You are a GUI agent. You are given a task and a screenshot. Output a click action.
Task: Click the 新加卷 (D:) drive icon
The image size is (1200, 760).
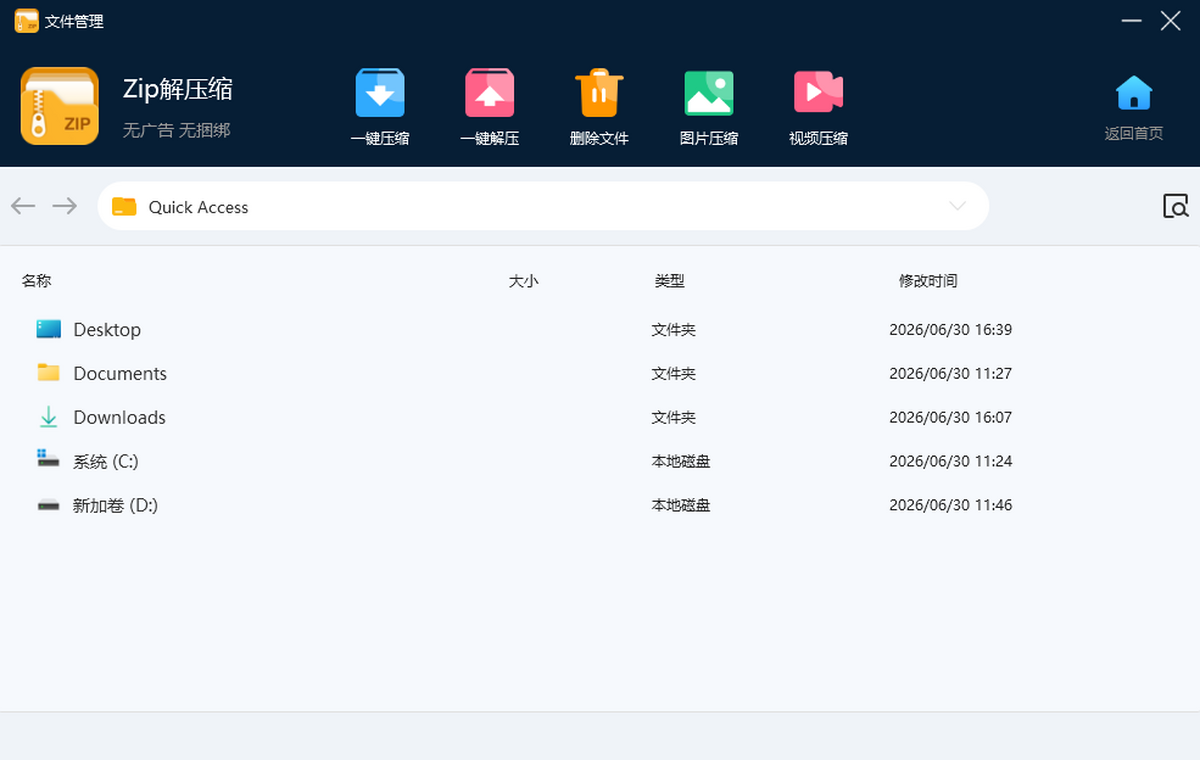[48, 506]
